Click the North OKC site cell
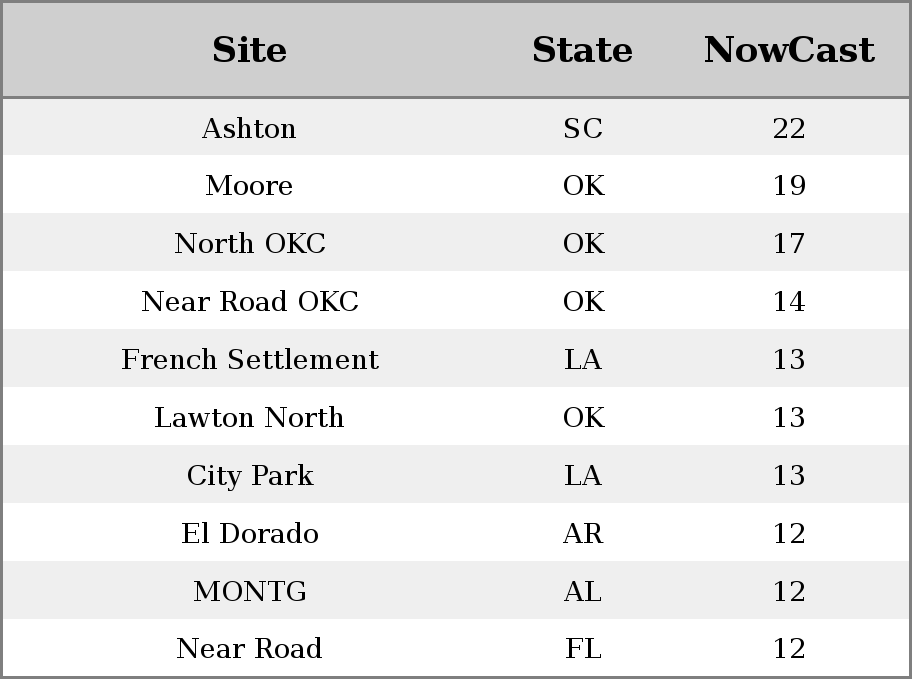This screenshot has width=912, height=679. (x=250, y=243)
